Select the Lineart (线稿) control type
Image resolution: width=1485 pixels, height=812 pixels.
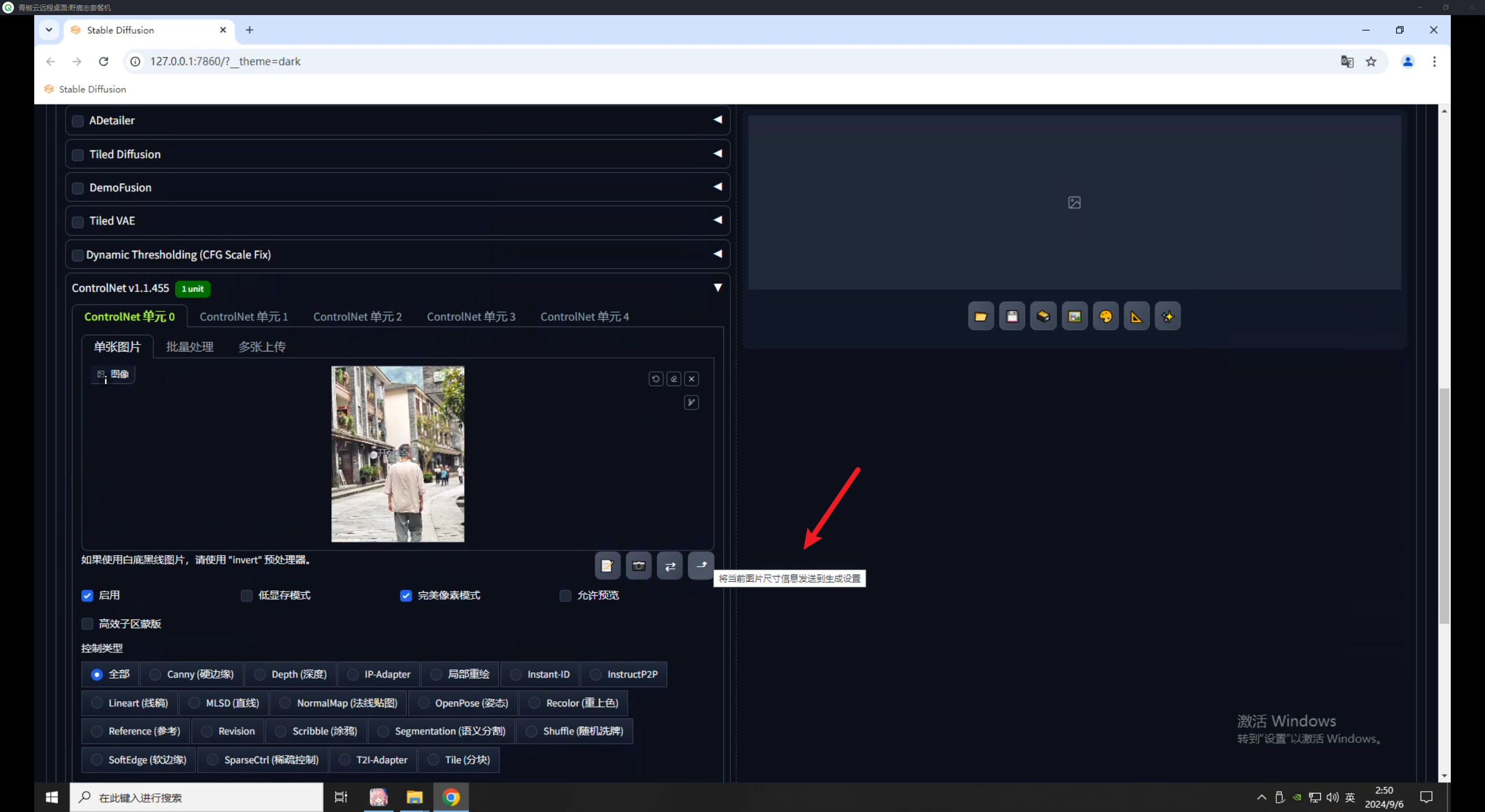click(130, 703)
